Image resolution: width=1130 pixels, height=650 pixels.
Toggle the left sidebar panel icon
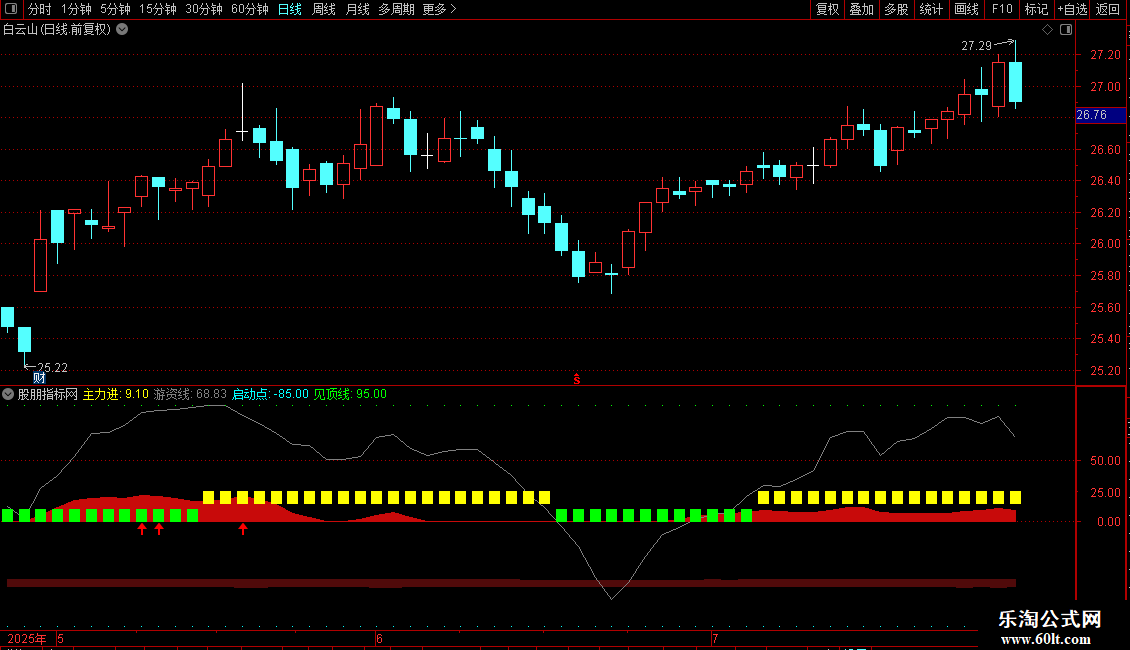tap(11, 9)
